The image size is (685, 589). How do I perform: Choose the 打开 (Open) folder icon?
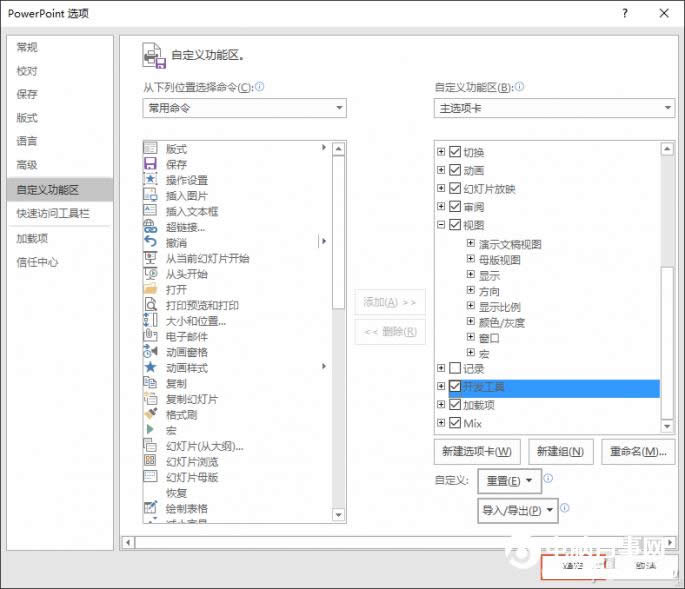151,289
